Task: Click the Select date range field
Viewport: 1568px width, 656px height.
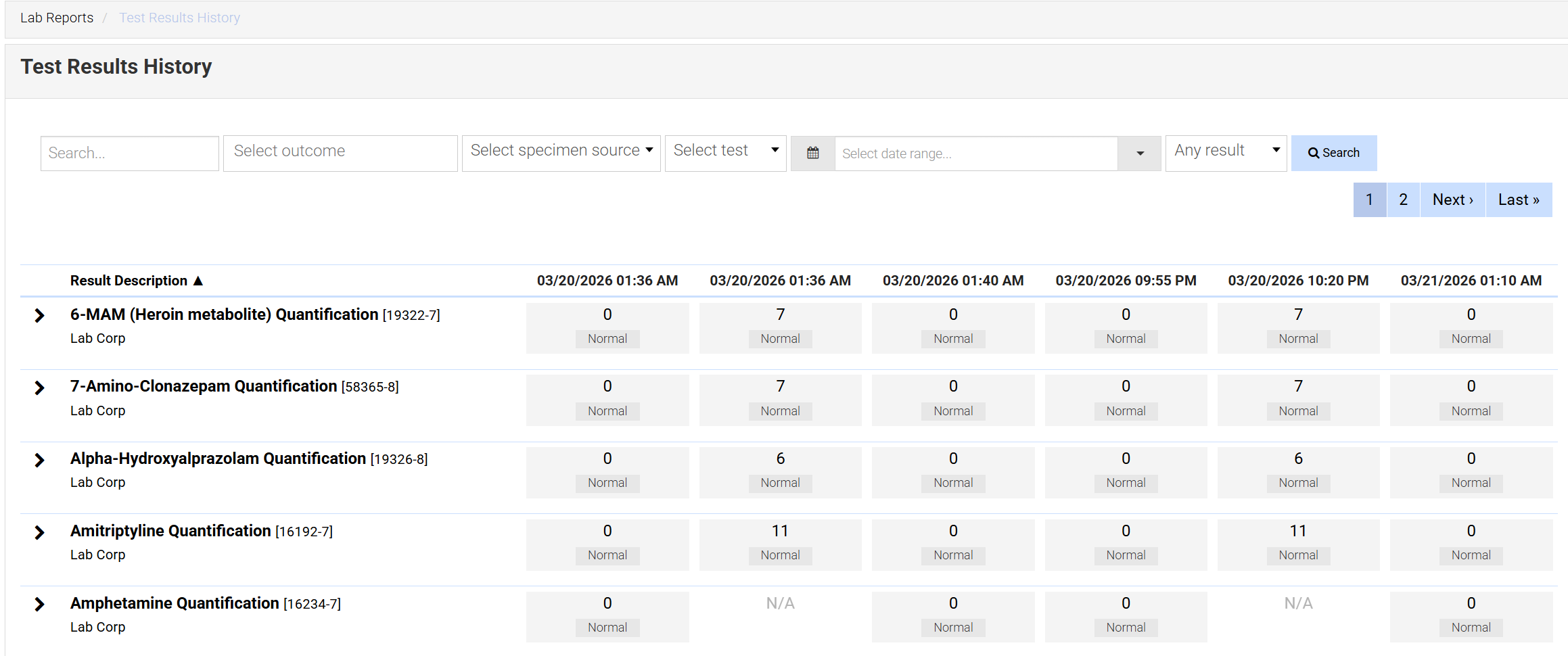Action: (975, 154)
